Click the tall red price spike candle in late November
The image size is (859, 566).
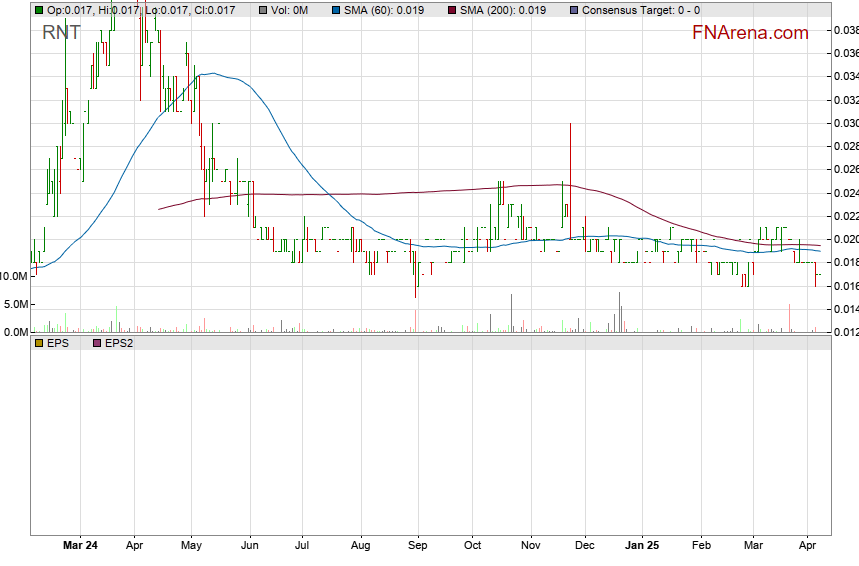570,160
